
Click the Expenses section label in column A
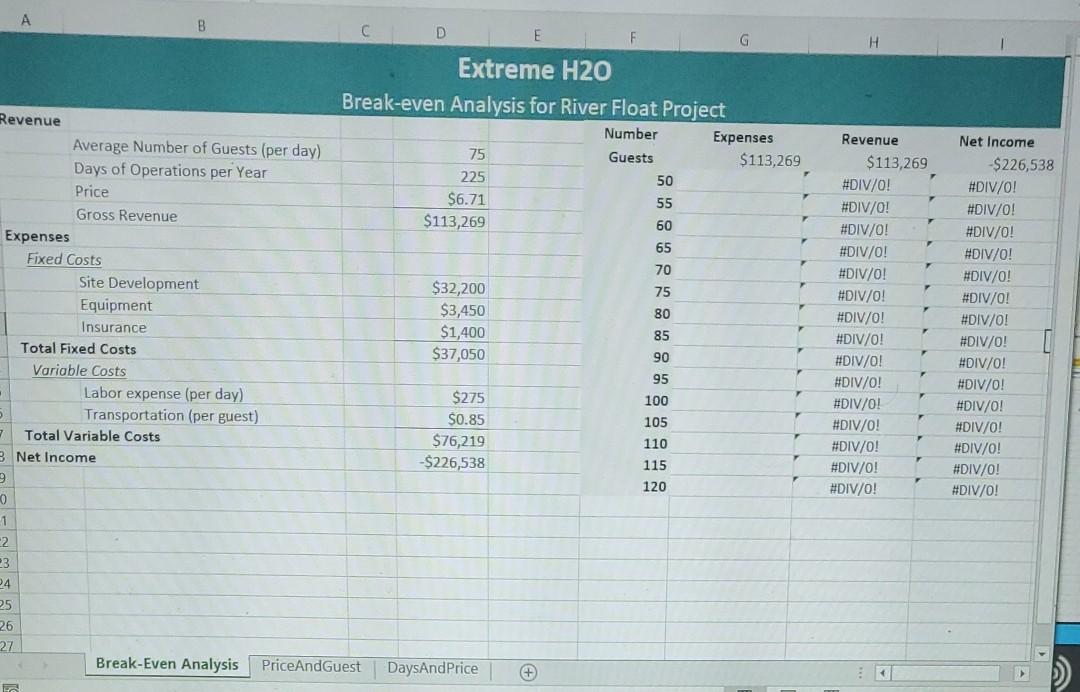(x=37, y=236)
